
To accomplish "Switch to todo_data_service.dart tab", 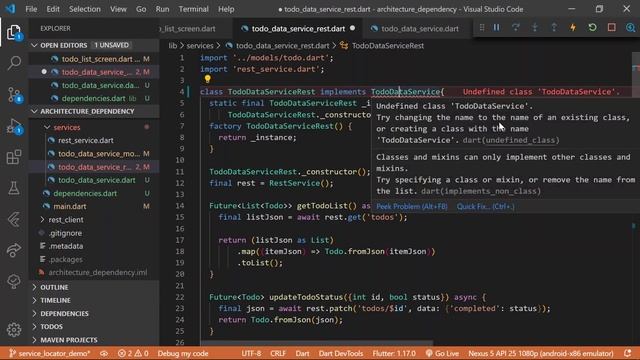I will 419,29.
